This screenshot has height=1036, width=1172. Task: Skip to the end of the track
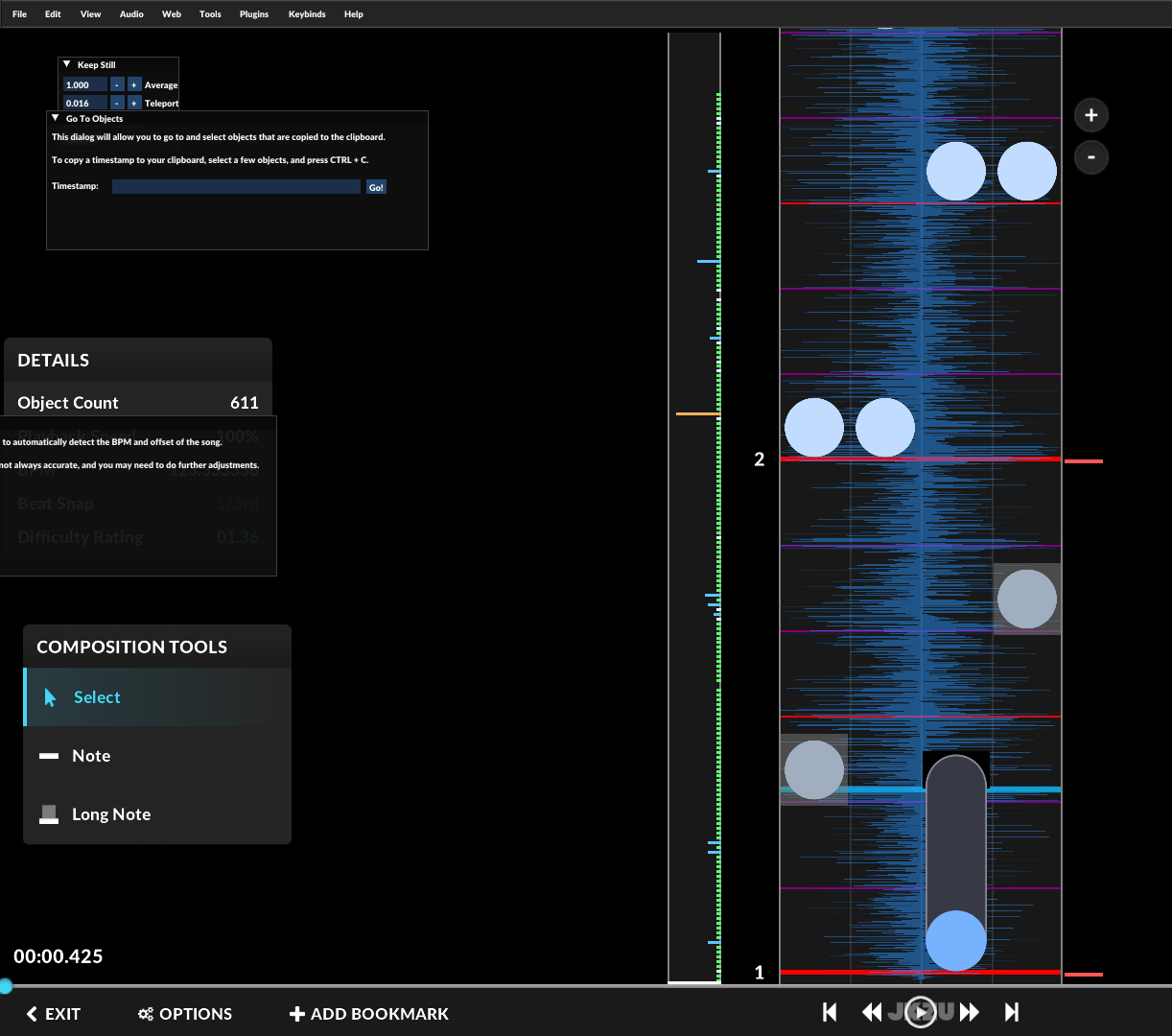pos(1011,1012)
